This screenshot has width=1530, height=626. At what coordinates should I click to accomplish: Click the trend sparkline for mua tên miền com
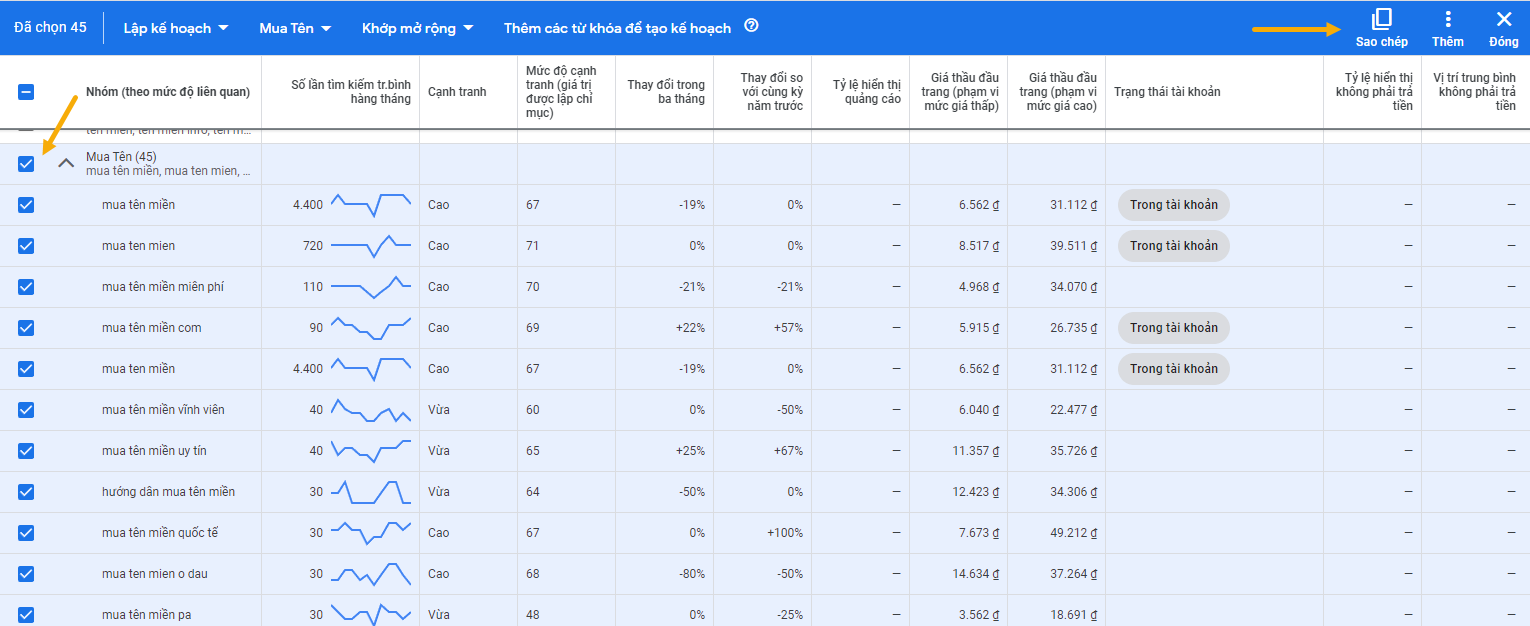tap(371, 328)
